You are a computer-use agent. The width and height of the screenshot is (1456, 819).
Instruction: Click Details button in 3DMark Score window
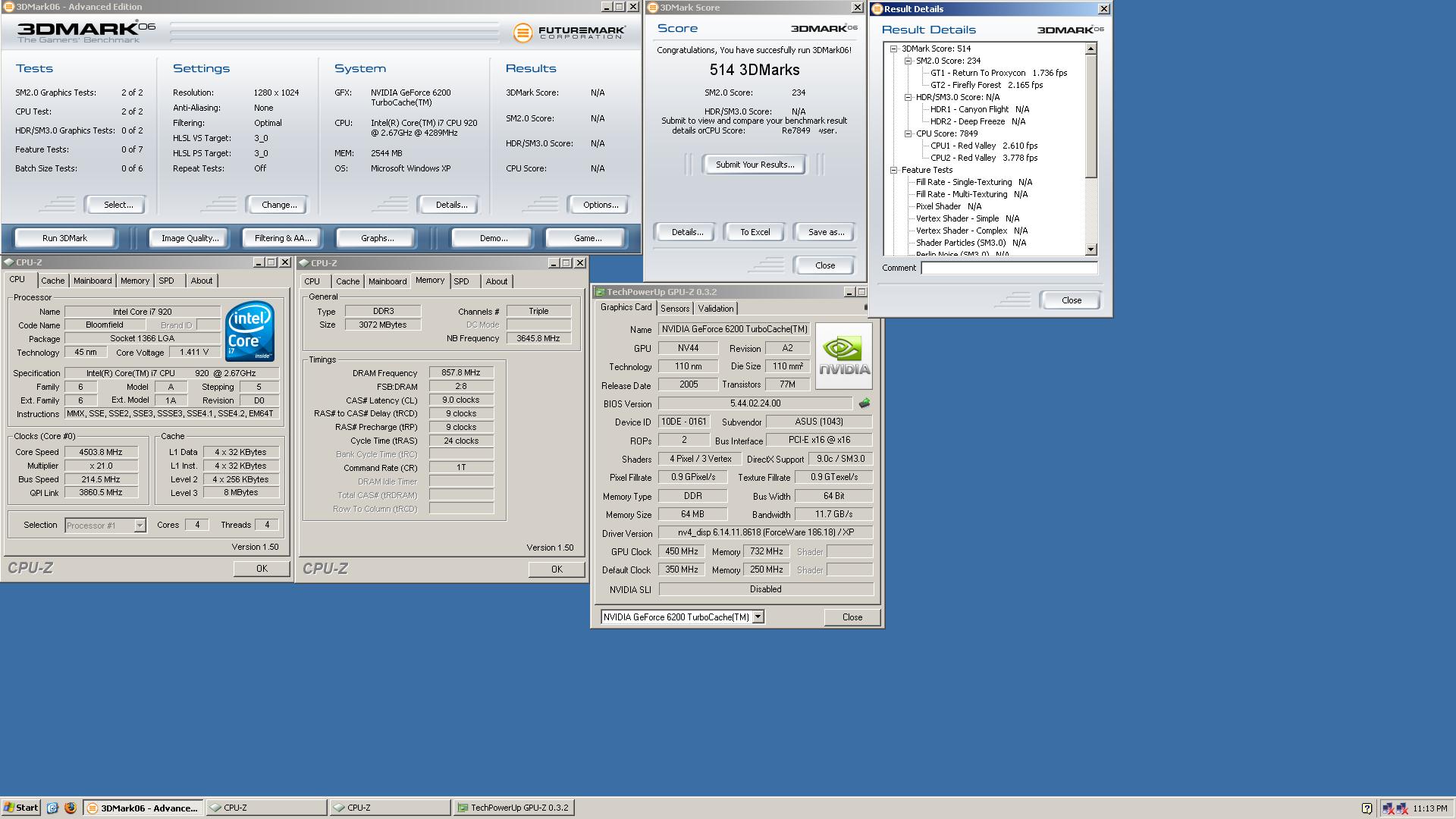[x=687, y=232]
